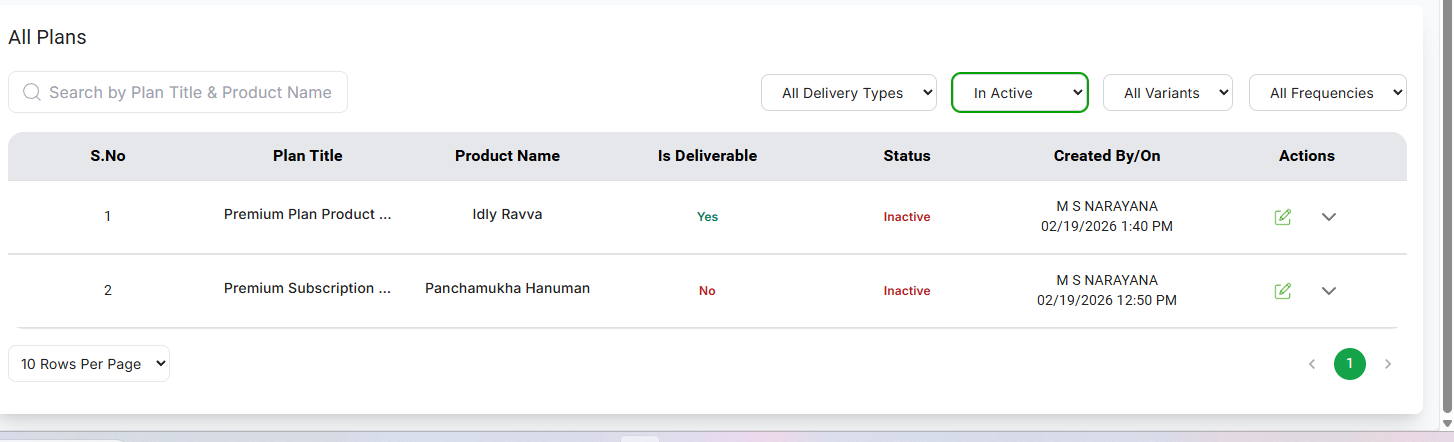Open the All Frequencies dropdown
The image size is (1454, 442).
click(1327, 93)
